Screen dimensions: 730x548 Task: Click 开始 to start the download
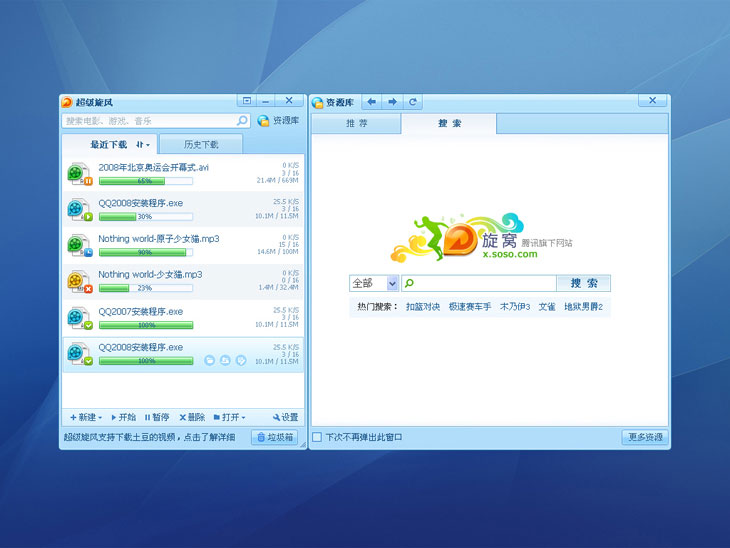[x=123, y=417]
